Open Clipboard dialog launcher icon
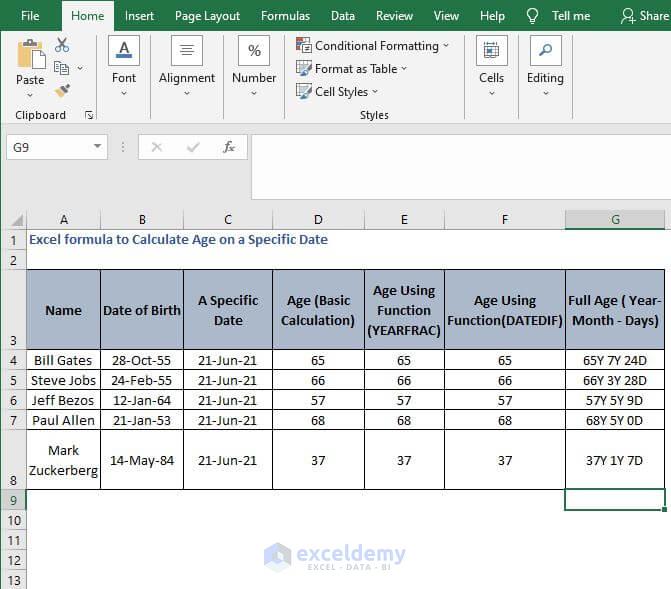 pos(89,115)
